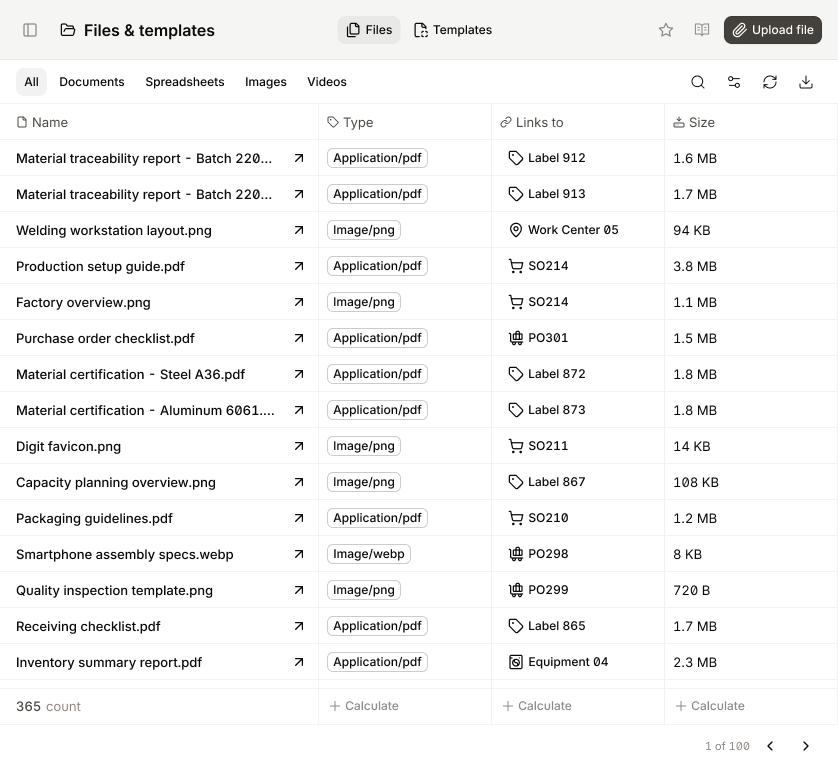Screen dimensions: 838x768
Task: Toggle the sidebar panel icon
Action: point(30,30)
